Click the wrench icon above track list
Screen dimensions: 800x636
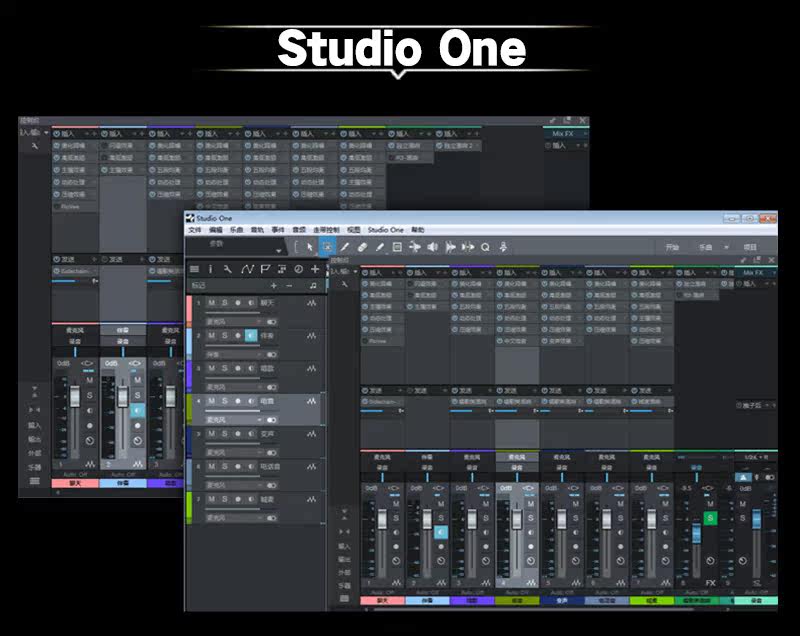tap(228, 269)
